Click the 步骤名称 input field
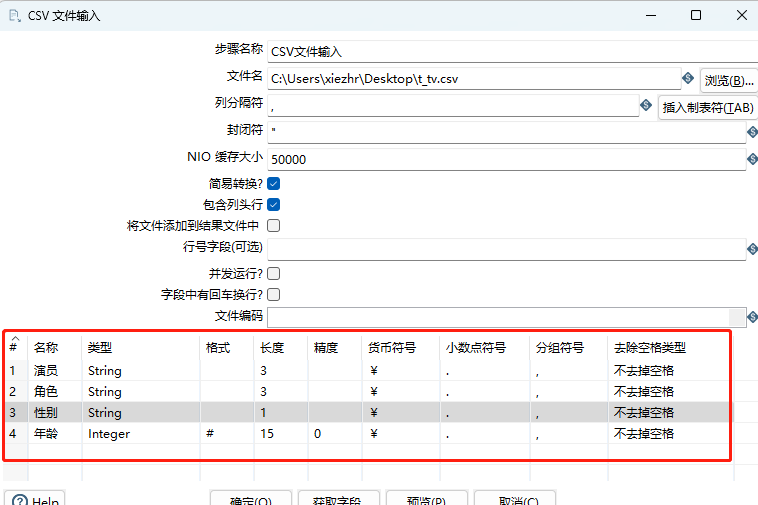The height and width of the screenshot is (505, 758). pyautogui.click(x=512, y=51)
